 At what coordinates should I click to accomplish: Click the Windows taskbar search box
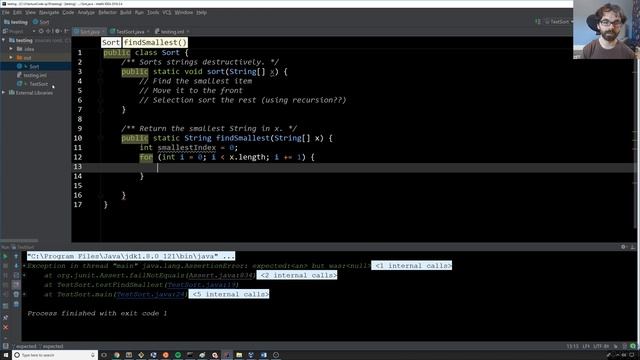pos(55,355)
